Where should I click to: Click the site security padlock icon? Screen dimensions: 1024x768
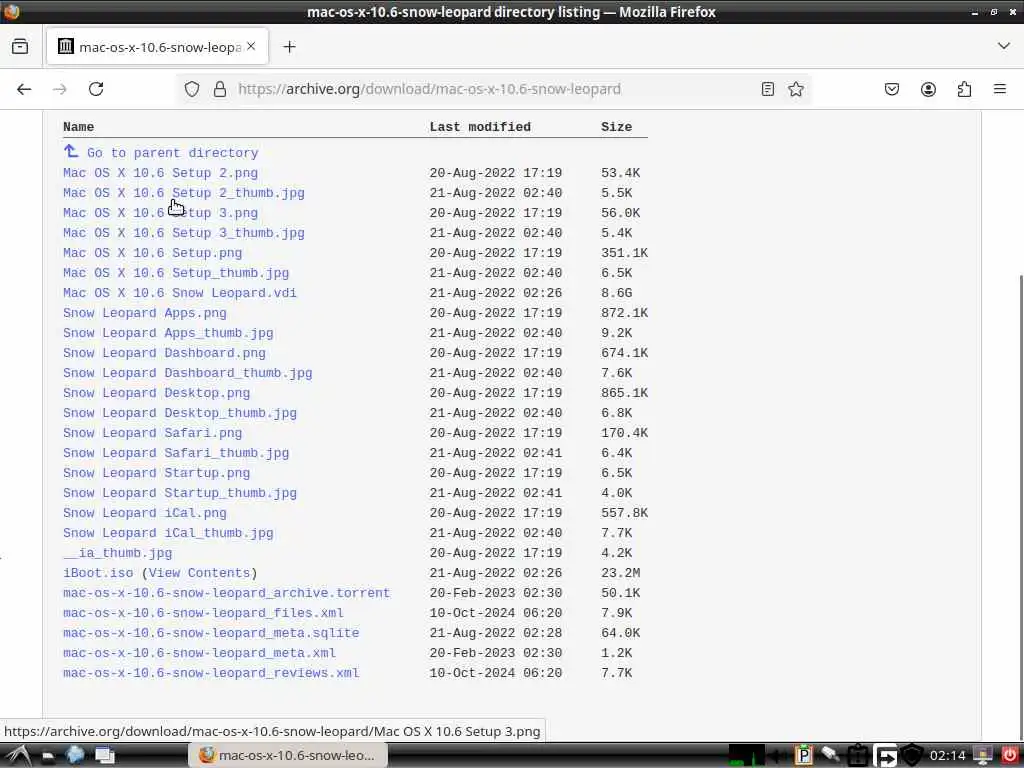coord(220,89)
